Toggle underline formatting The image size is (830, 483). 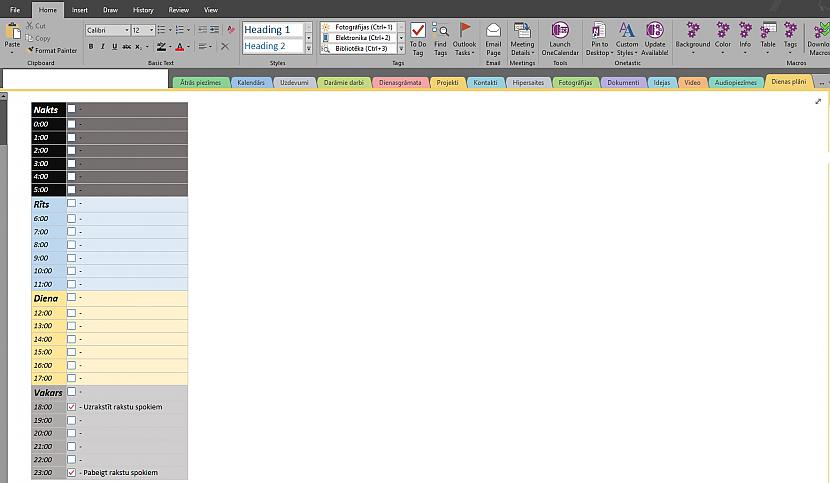(x=114, y=47)
